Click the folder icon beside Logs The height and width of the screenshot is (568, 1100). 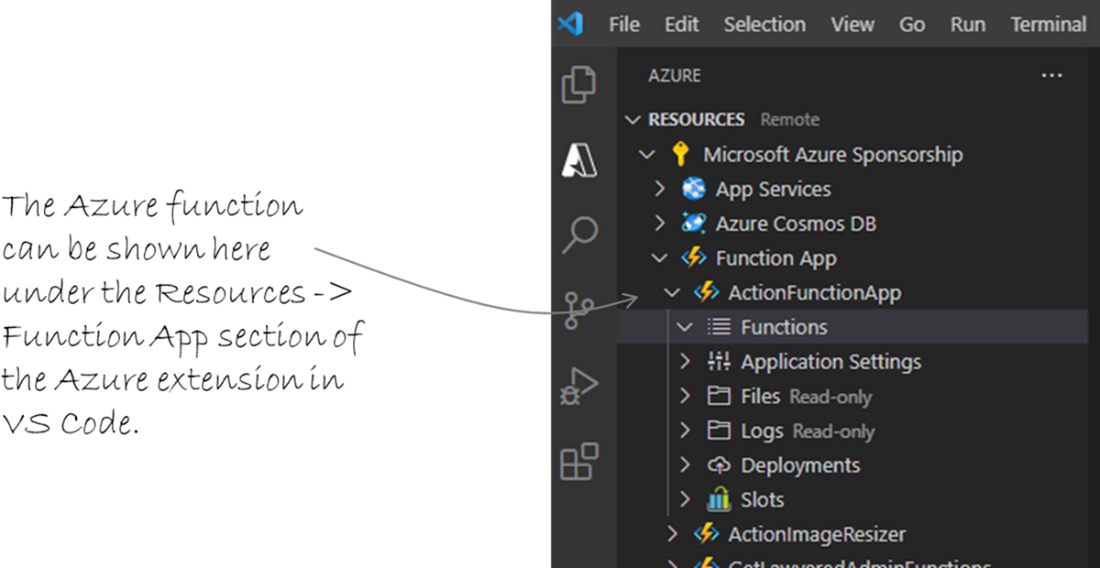click(x=719, y=431)
